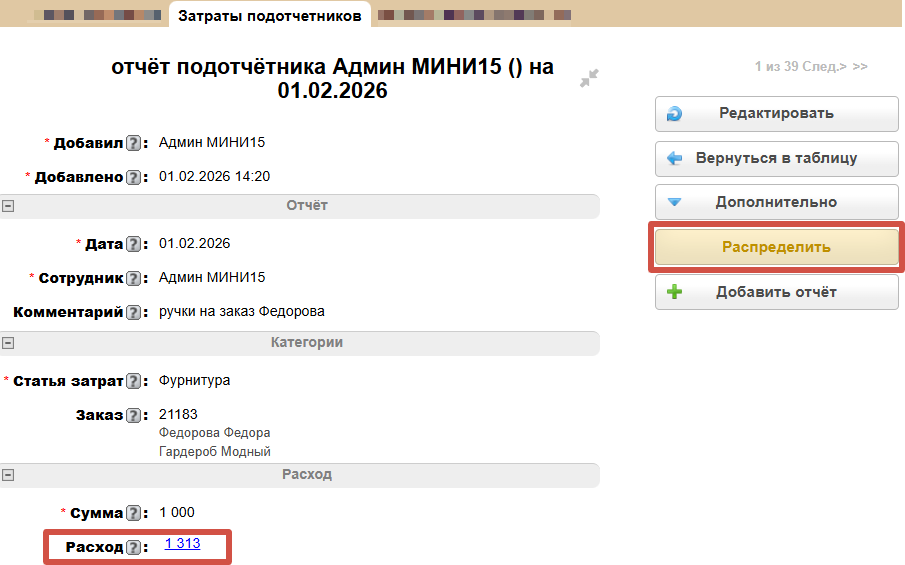Image resolution: width=905 pixels, height=565 pixels.
Task: Click the help icon beside Статья затрат
Action: coord(133,381)
